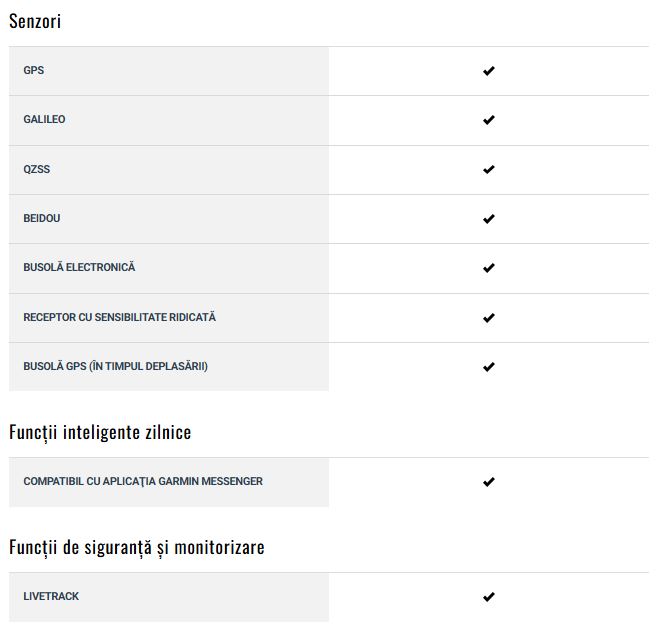The image size is (658, 639).
Task: Click BUSOLĂ GPS (ÎN TIMPUL DEPLASĂRII) label
Action: coord(115,366)
